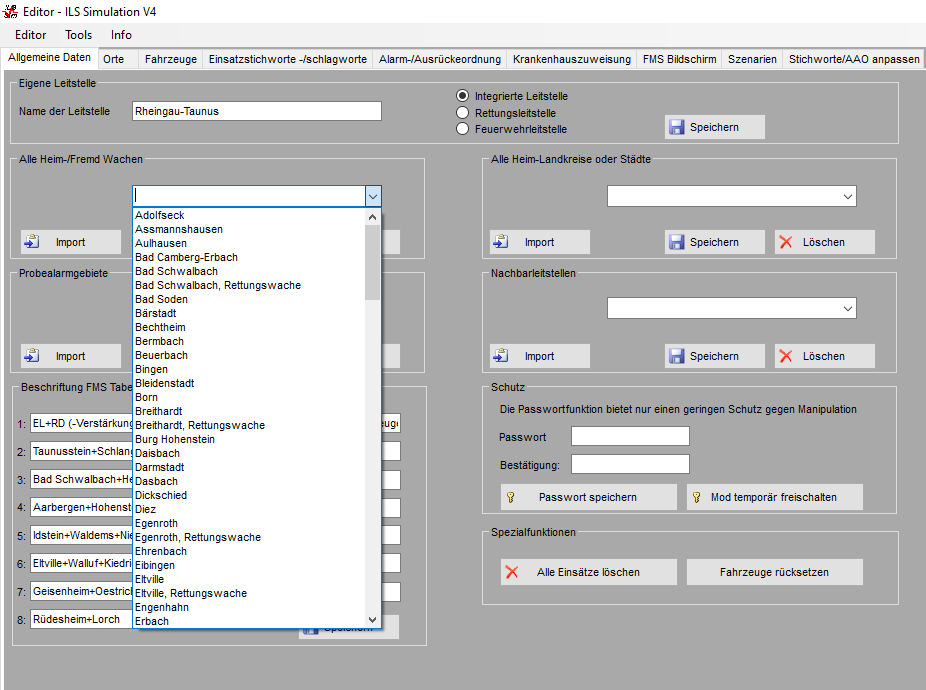
Task: Open the Tools menu
Action: point(79,35)
